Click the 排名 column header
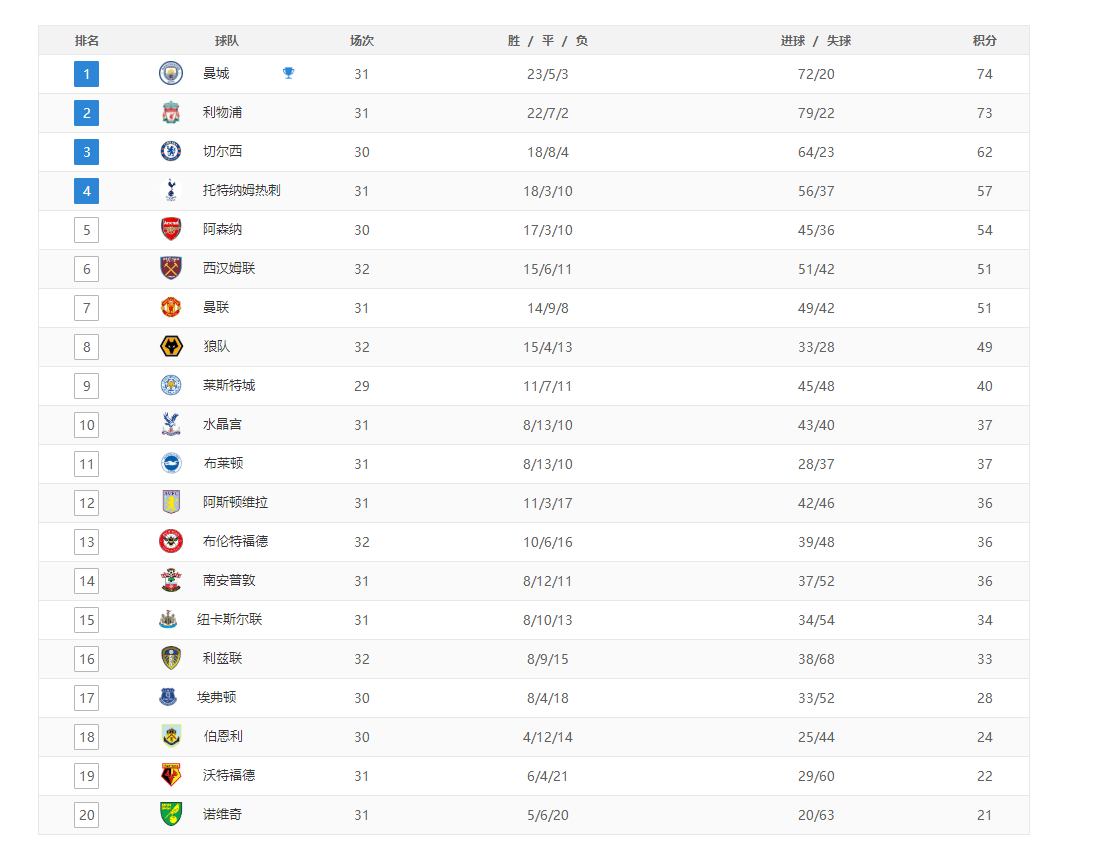This screenshot has width=1102, height=851. coord(86,41)
